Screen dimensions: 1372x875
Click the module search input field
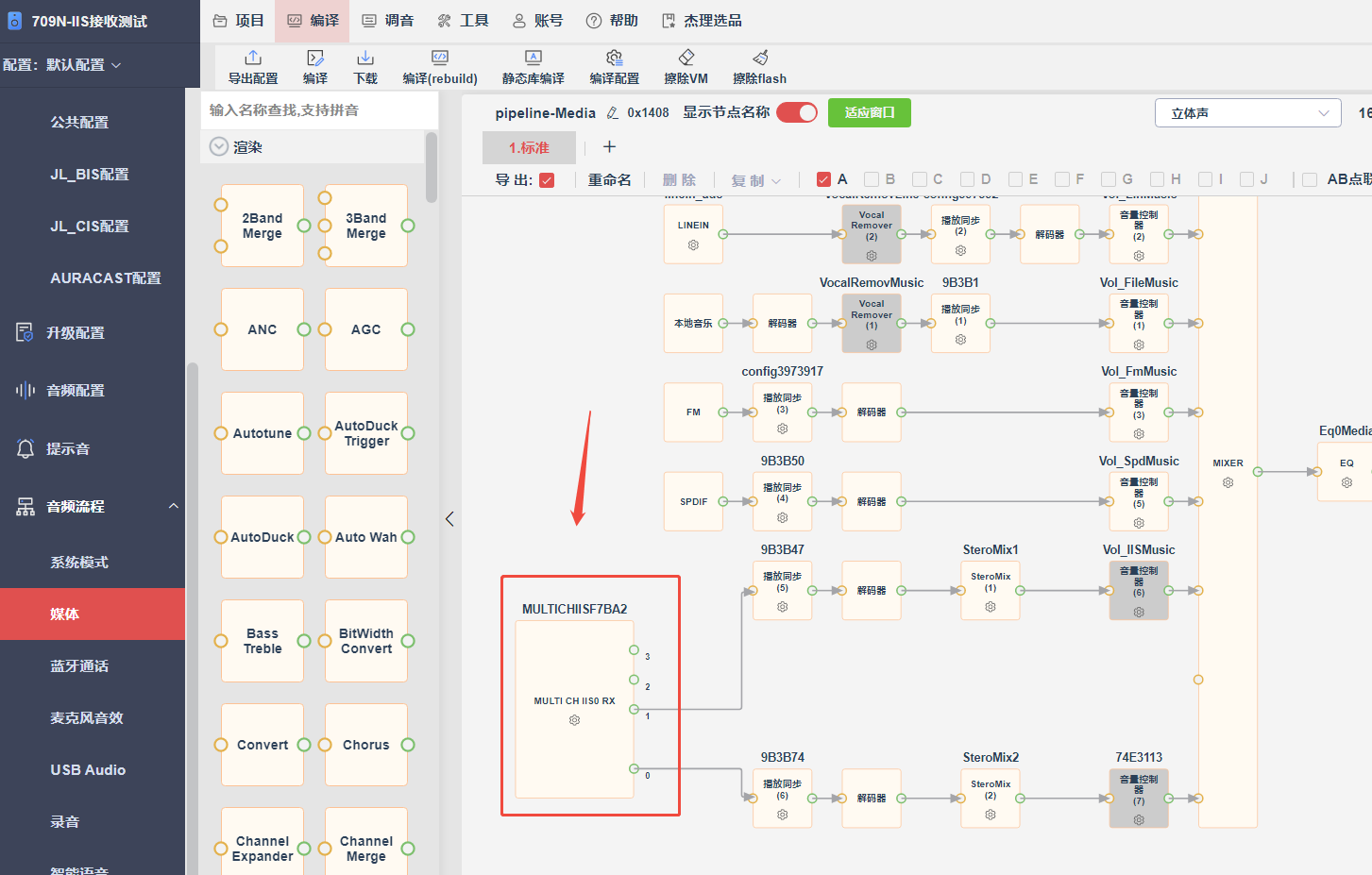(x=319, y=110)
